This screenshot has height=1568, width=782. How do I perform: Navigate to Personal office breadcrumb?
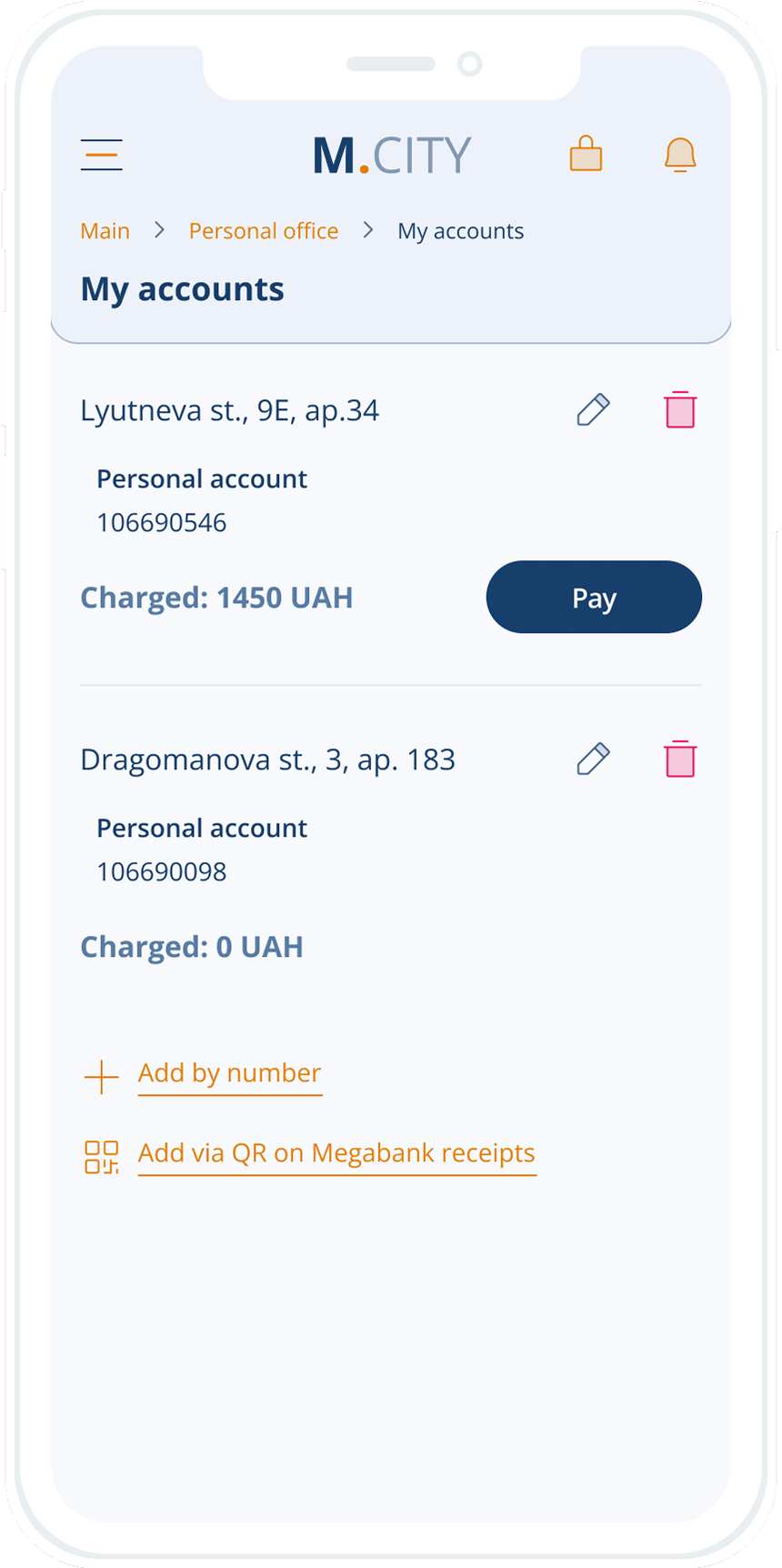click(x=264, y=231)
